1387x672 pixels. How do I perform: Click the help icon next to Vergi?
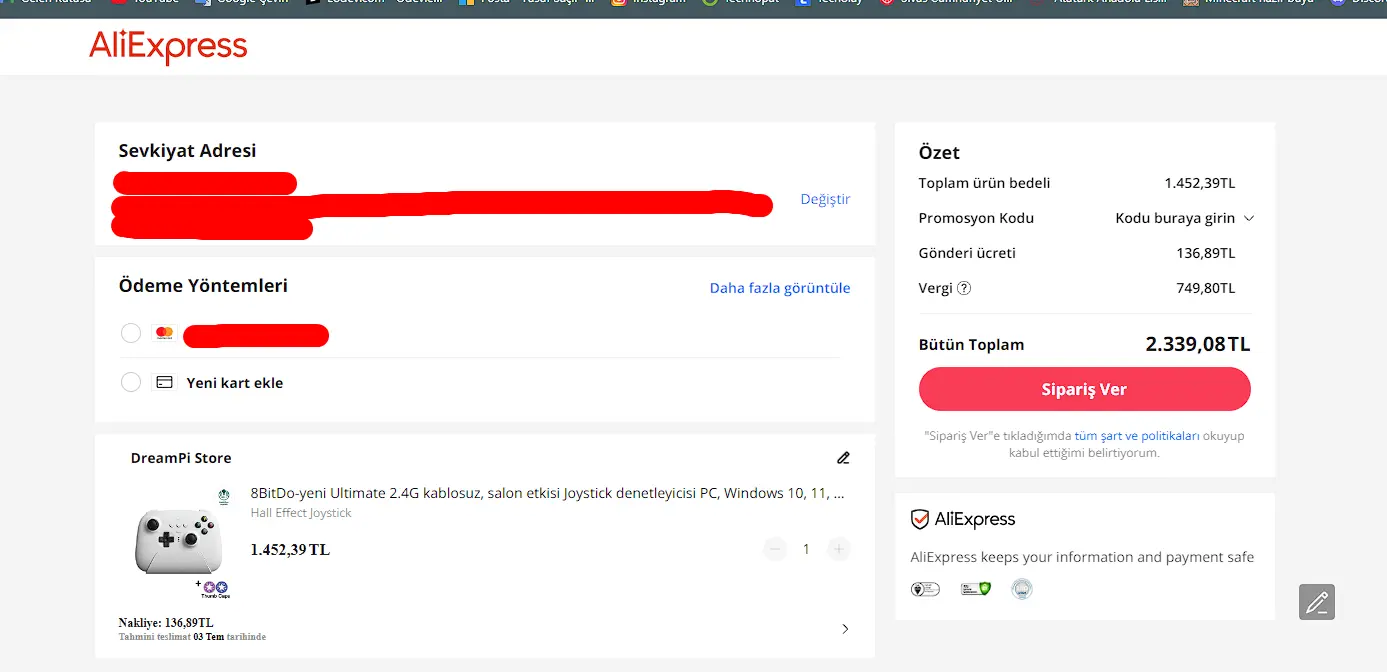click(964, 288)
